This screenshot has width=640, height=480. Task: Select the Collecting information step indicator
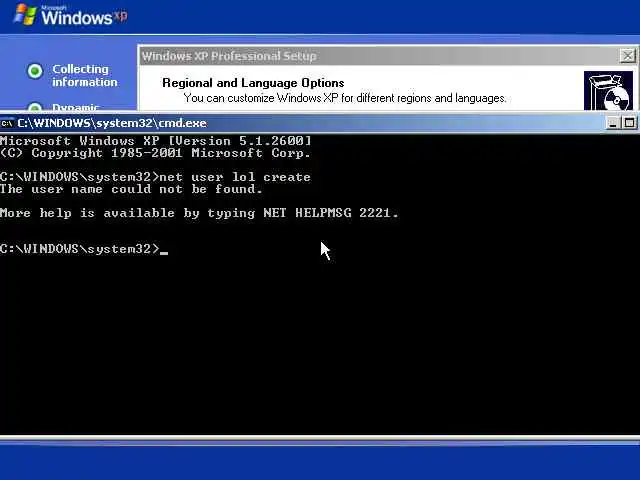point(35,71)
